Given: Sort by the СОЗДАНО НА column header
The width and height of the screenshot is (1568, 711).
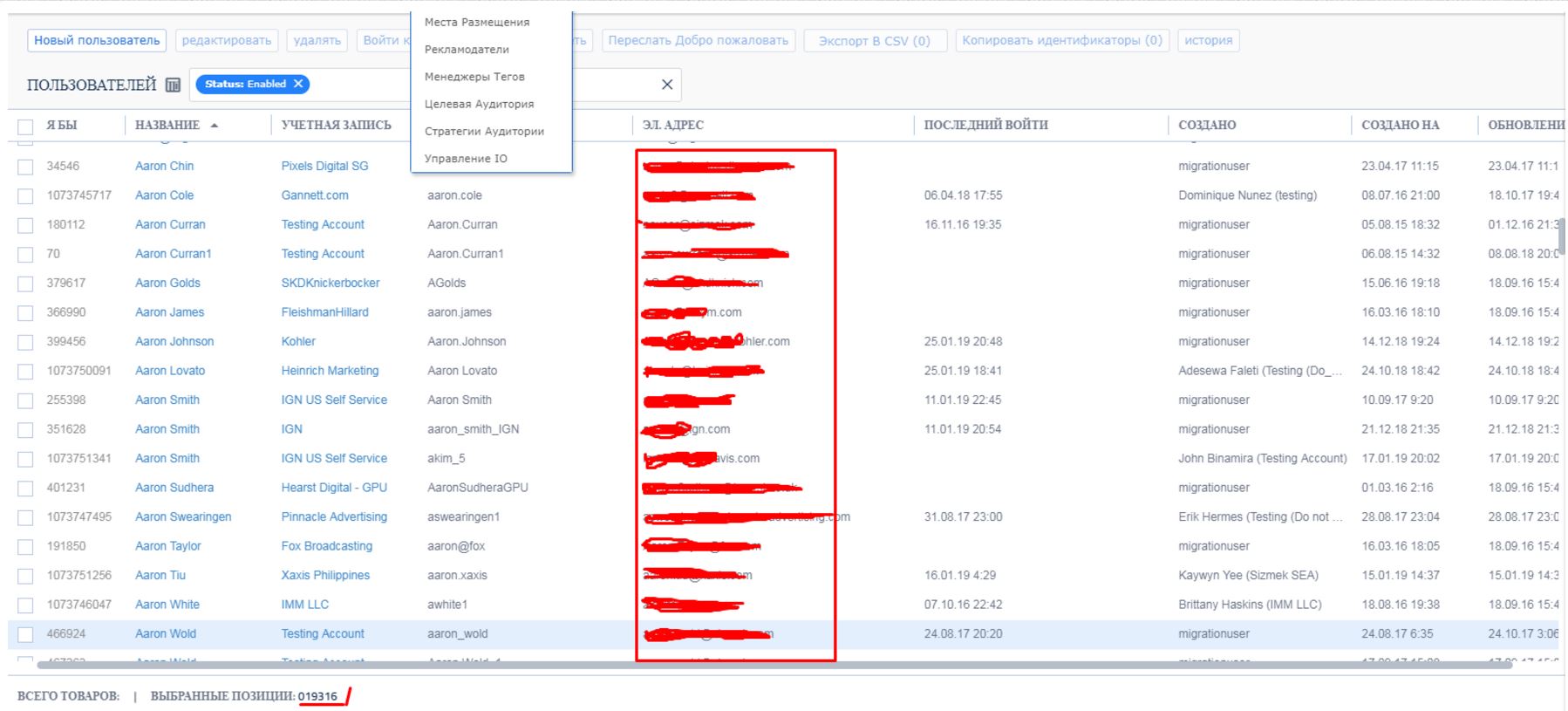Looking at the screenshot, I should point(1401,125).
